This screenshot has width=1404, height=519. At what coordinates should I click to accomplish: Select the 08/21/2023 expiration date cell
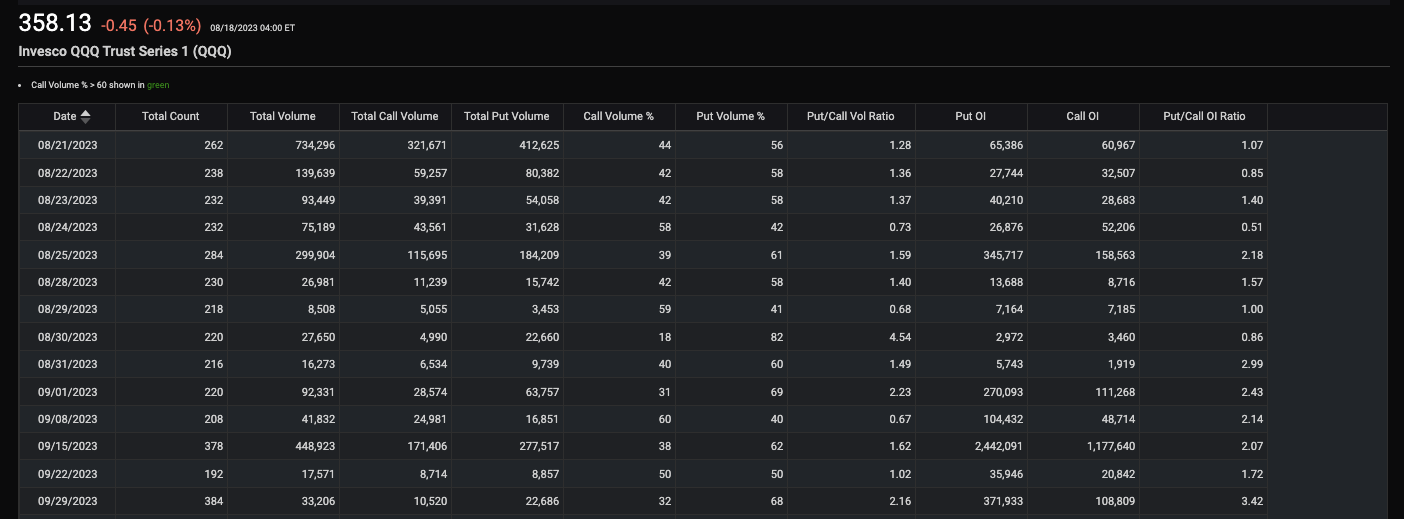(67, 145)
